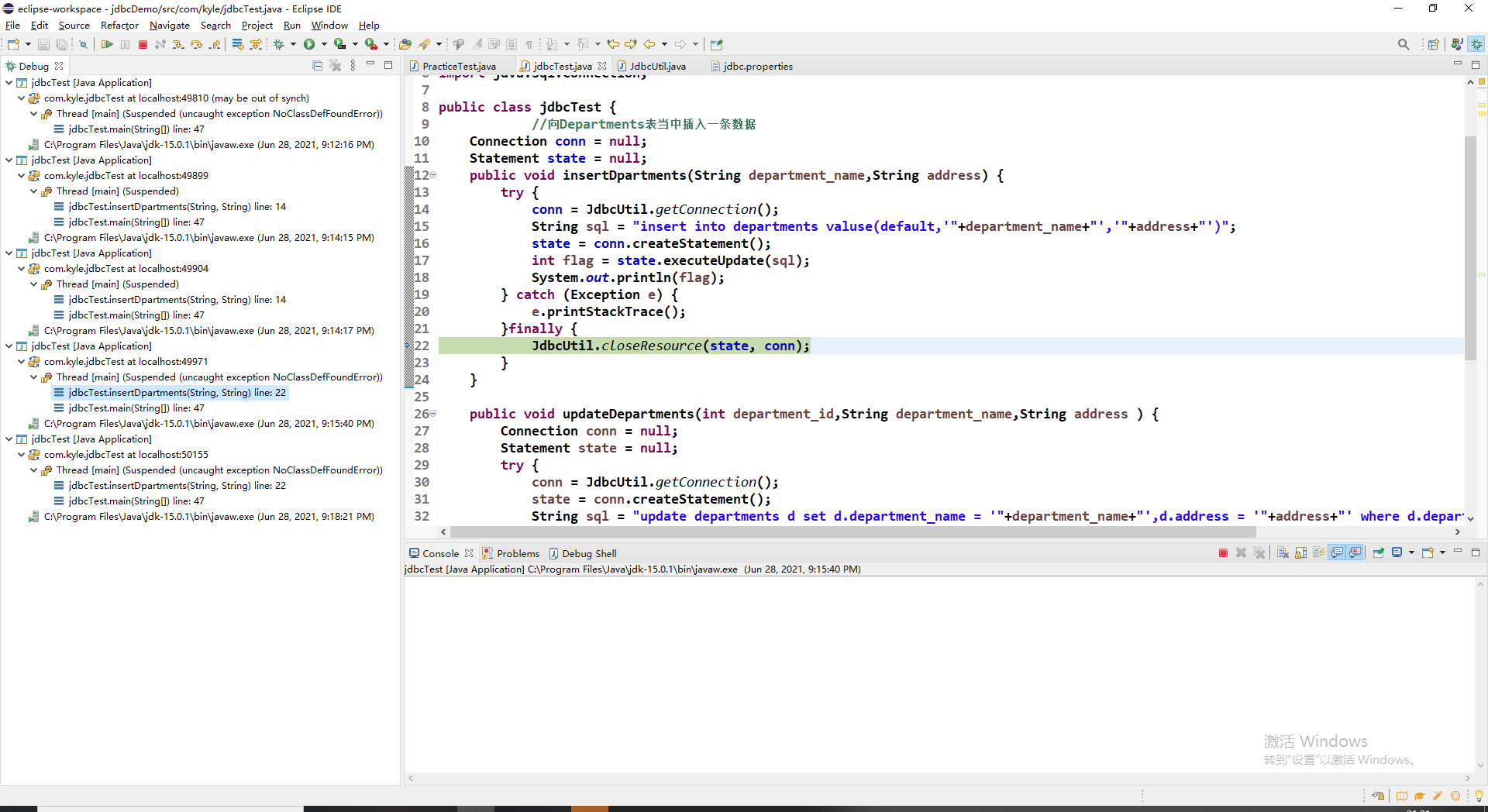The width and height of the screenshot is (1488, 812).
Task: Click the Suspend button in main toolbar
Action: 125,45
